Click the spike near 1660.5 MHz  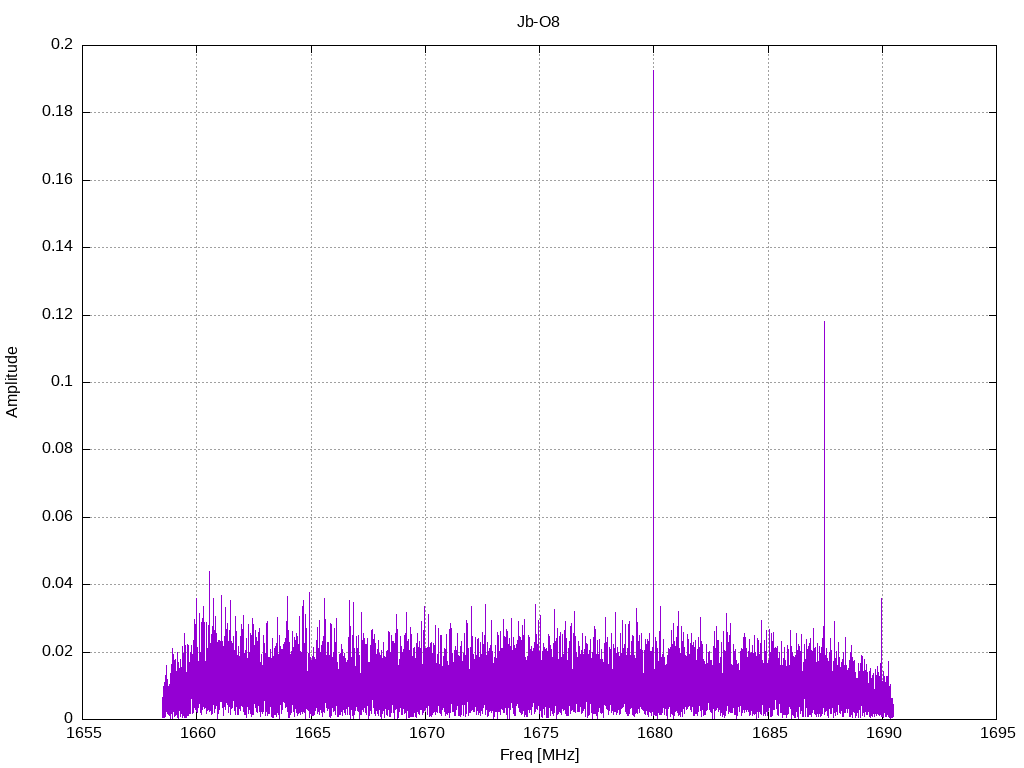point(209,590)
